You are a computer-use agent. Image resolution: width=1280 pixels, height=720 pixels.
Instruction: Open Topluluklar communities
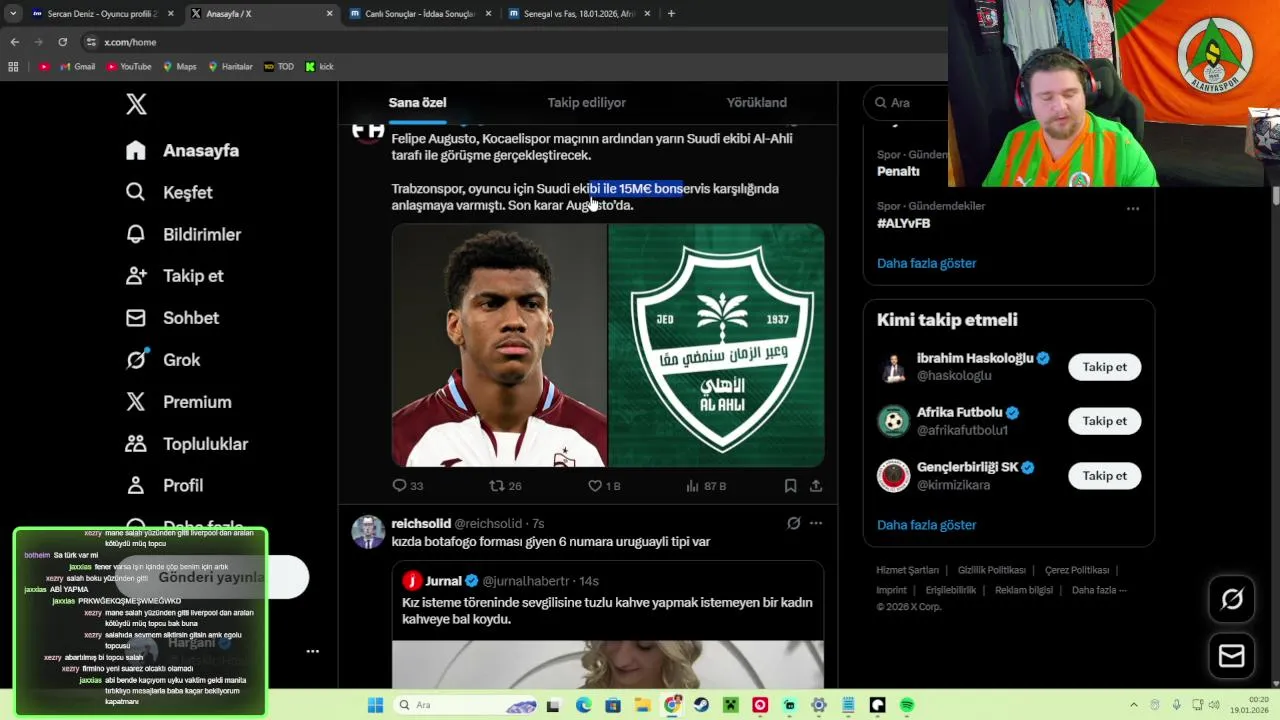(x=186, y=444)
